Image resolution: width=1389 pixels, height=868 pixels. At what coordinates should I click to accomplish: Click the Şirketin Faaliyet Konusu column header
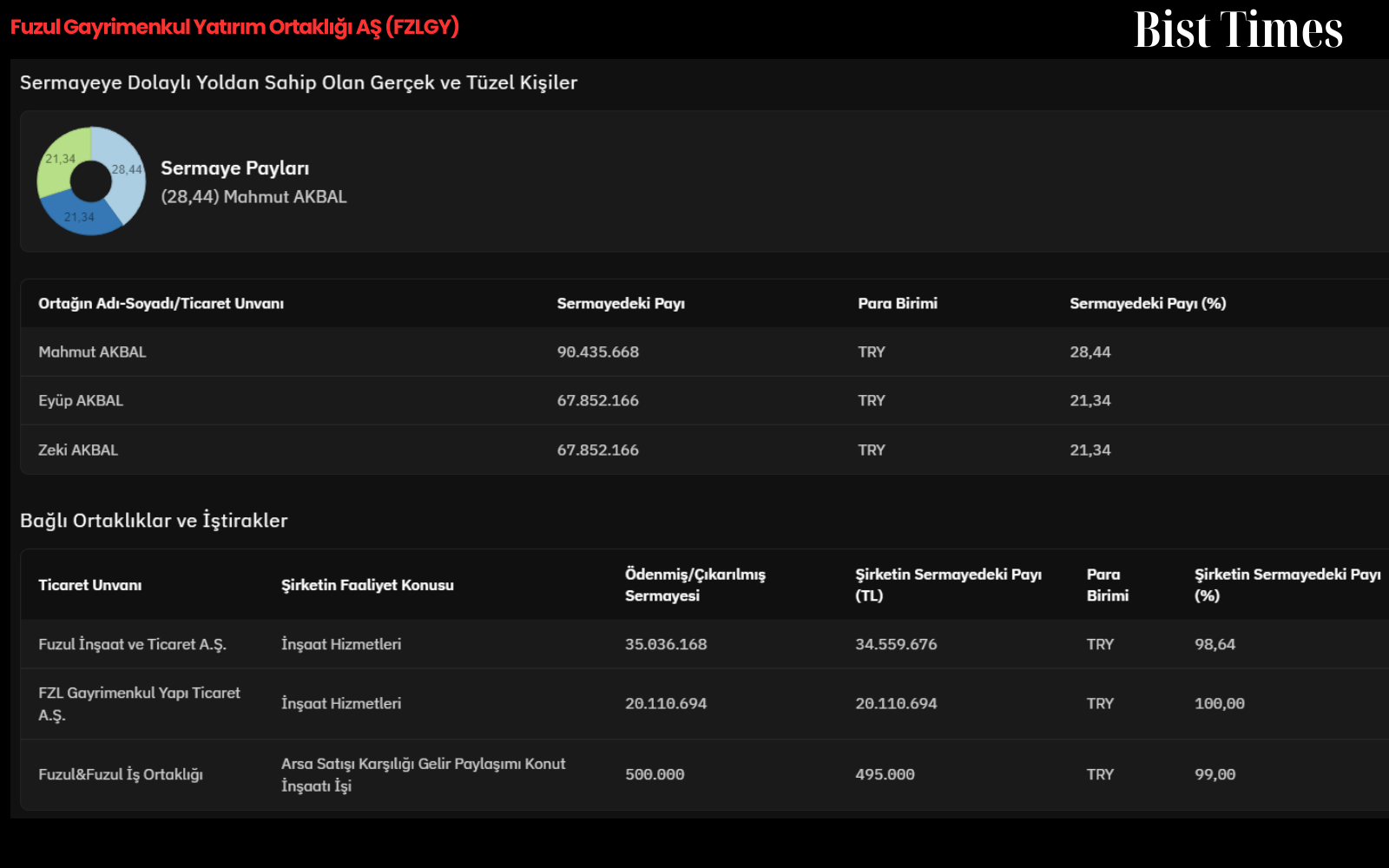[367, 585]
